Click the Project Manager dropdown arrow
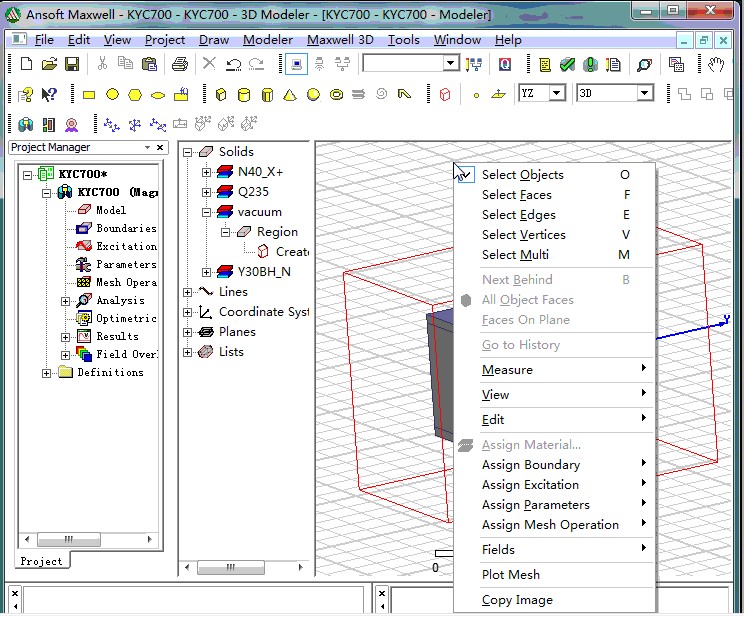The width and height of the screenshot is (744, 617). pyautogui.click(x=148, y=147)
